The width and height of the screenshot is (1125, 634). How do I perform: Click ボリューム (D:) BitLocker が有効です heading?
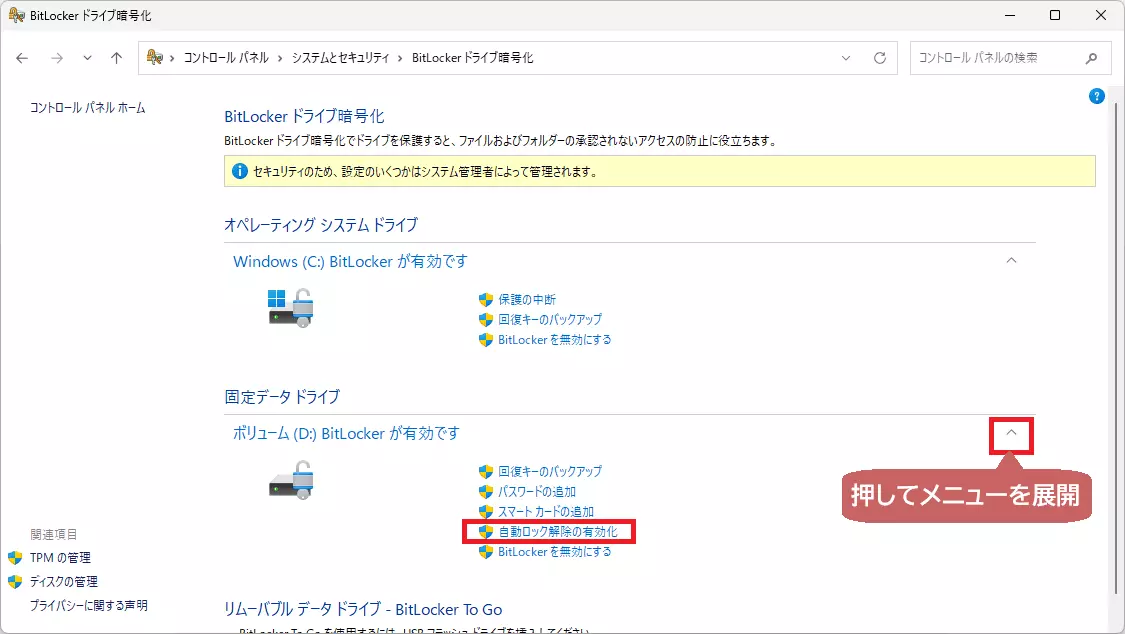(346, 434)
